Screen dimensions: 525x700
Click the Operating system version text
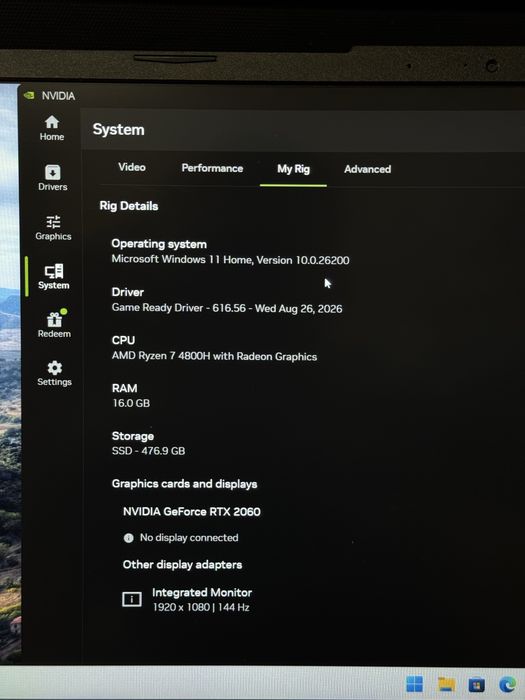click(x=230, y=260)
